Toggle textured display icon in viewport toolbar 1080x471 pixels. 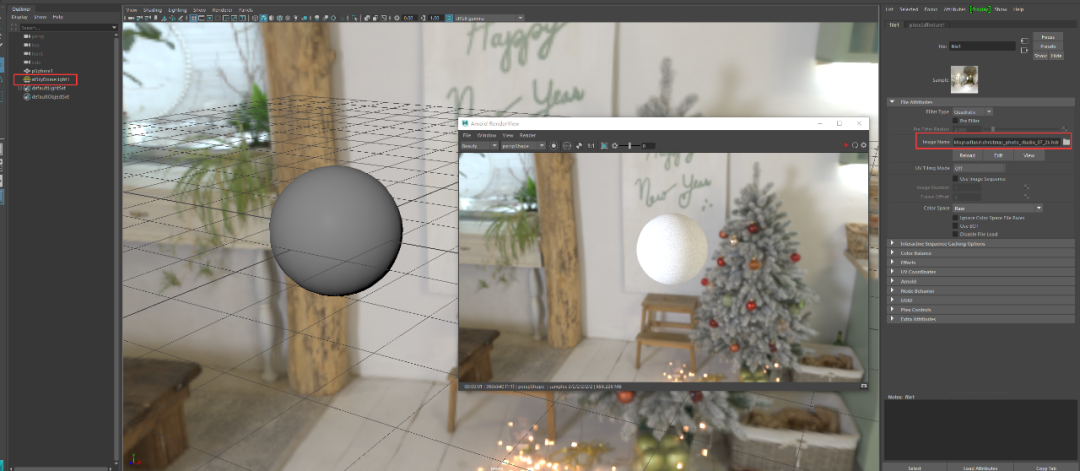pyautogui.click(x=288, y=17)
